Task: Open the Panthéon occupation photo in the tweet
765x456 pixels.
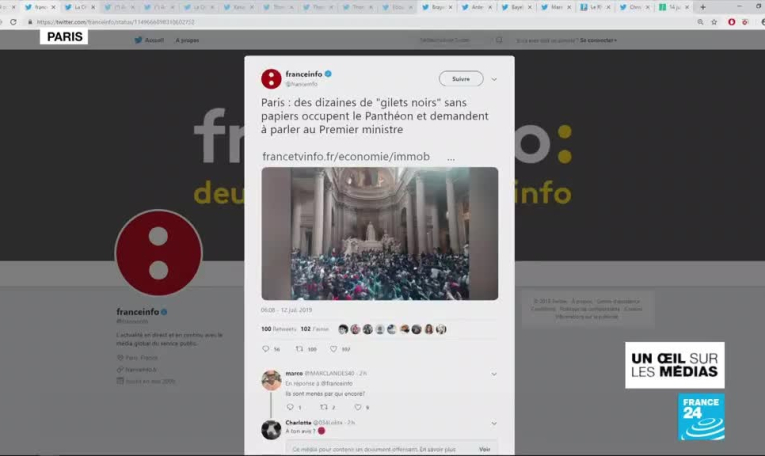Action: click(x=379, y=233)
